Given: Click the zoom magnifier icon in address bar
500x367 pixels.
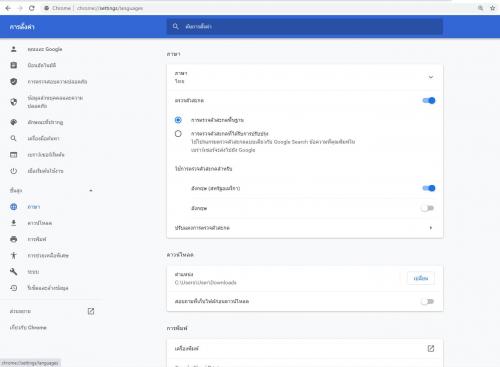Looking at the screenshot, I should pos(480,8).
